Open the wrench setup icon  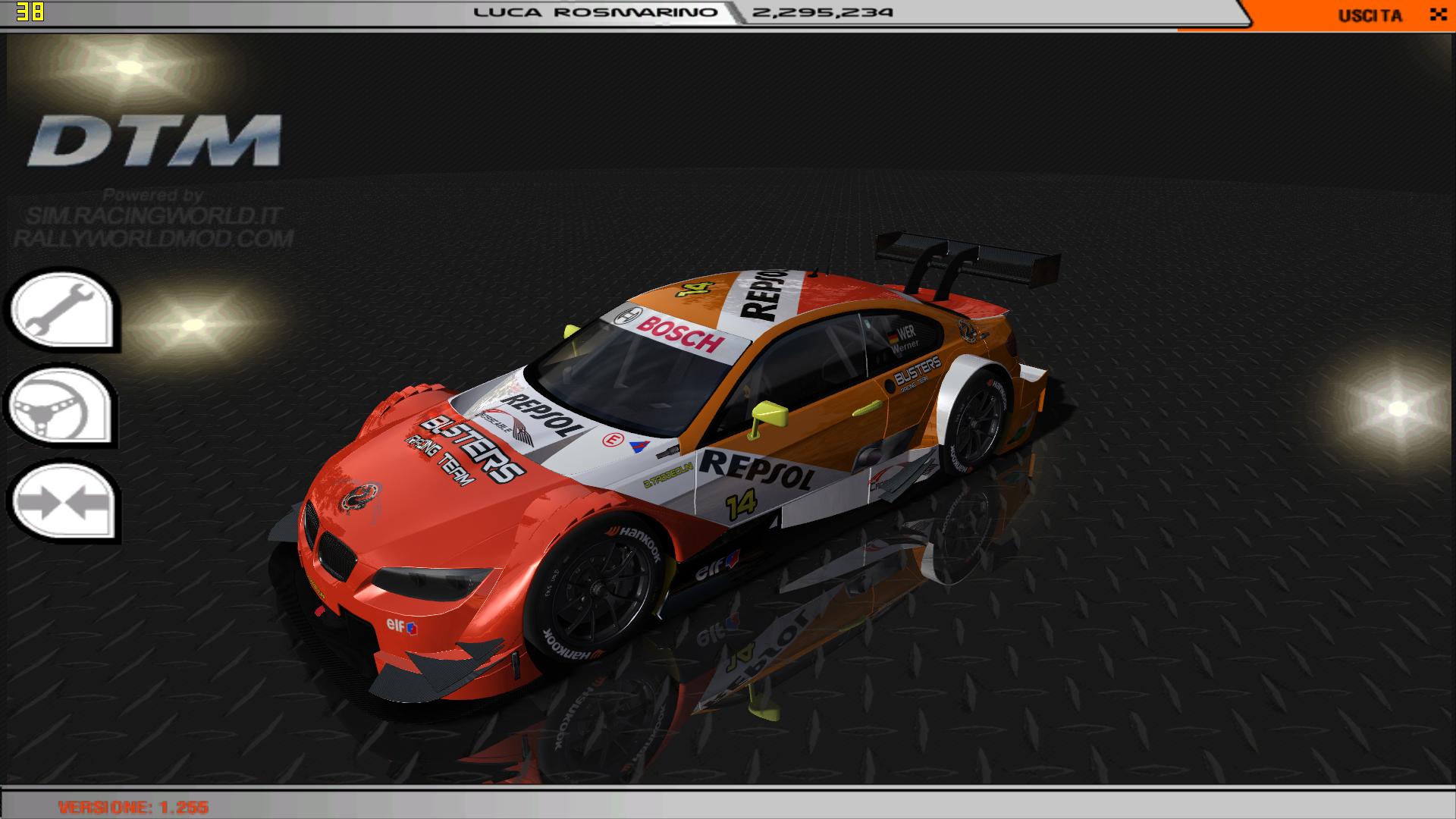pyautogui.click(x=63, y=311)
